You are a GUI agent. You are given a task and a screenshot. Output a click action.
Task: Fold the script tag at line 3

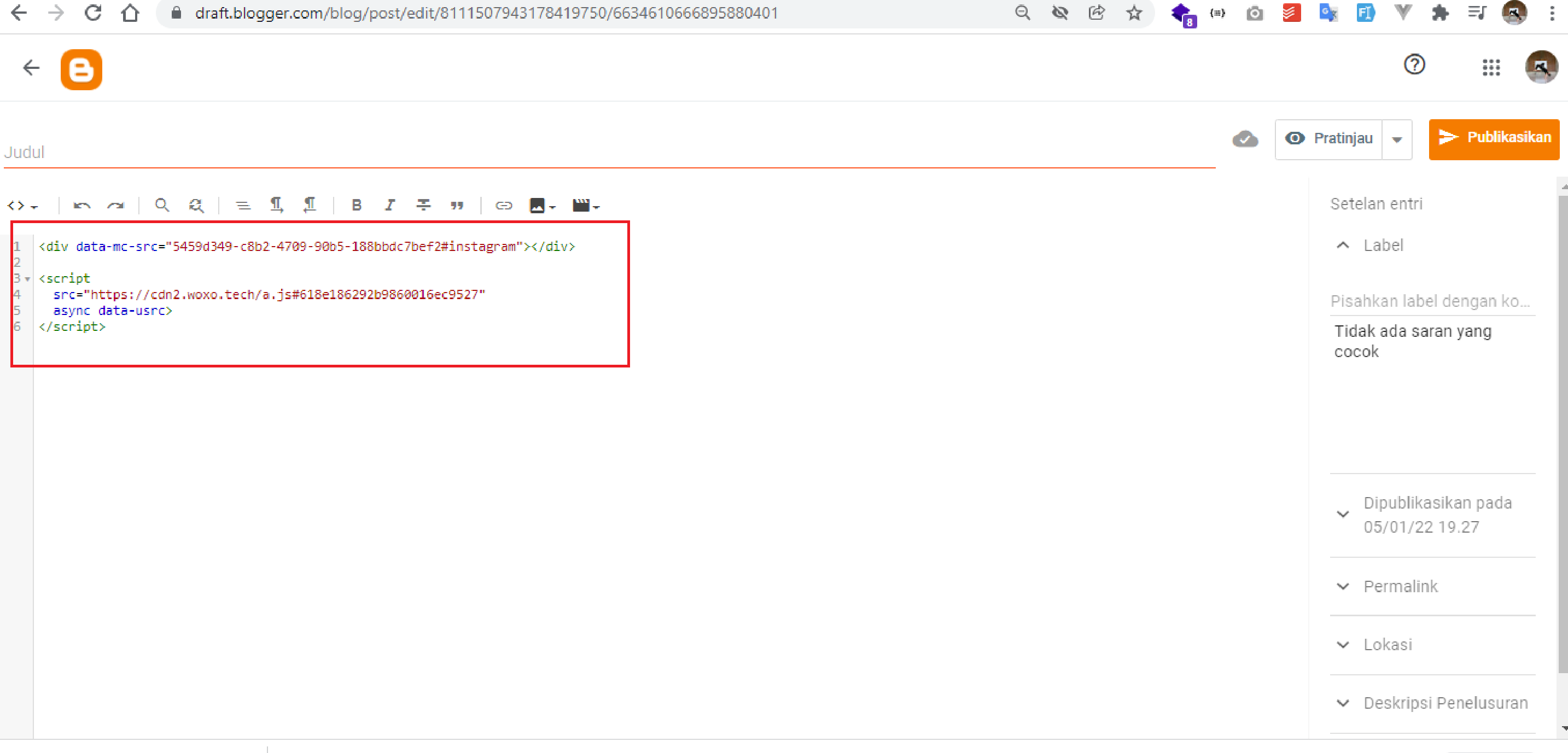pyautogui.click(x=27, y=279)
